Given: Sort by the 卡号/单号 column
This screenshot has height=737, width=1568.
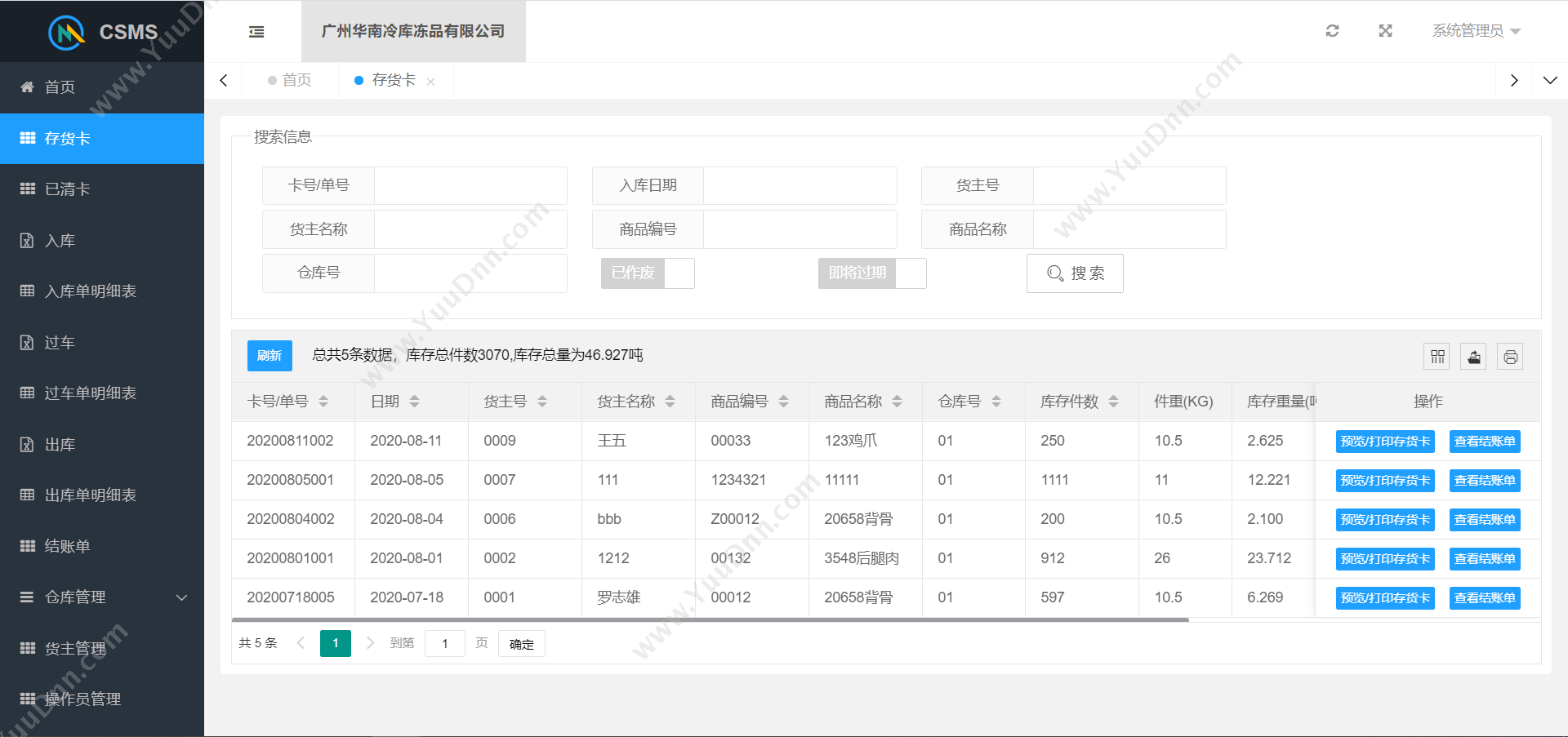Looking at the screenshot, I should tap(323, 402).
